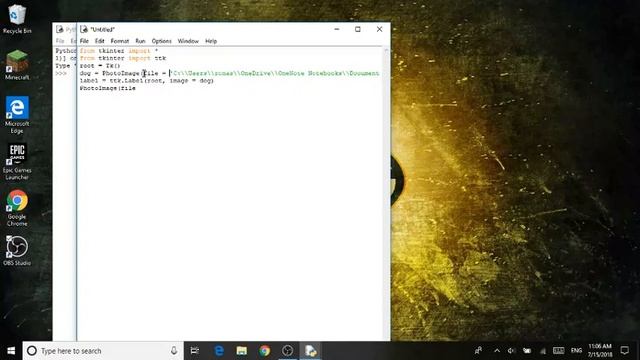Switch to Python IDLE in the taskbar
Viewport: 640px width, 360px height.
pos(310,351)
